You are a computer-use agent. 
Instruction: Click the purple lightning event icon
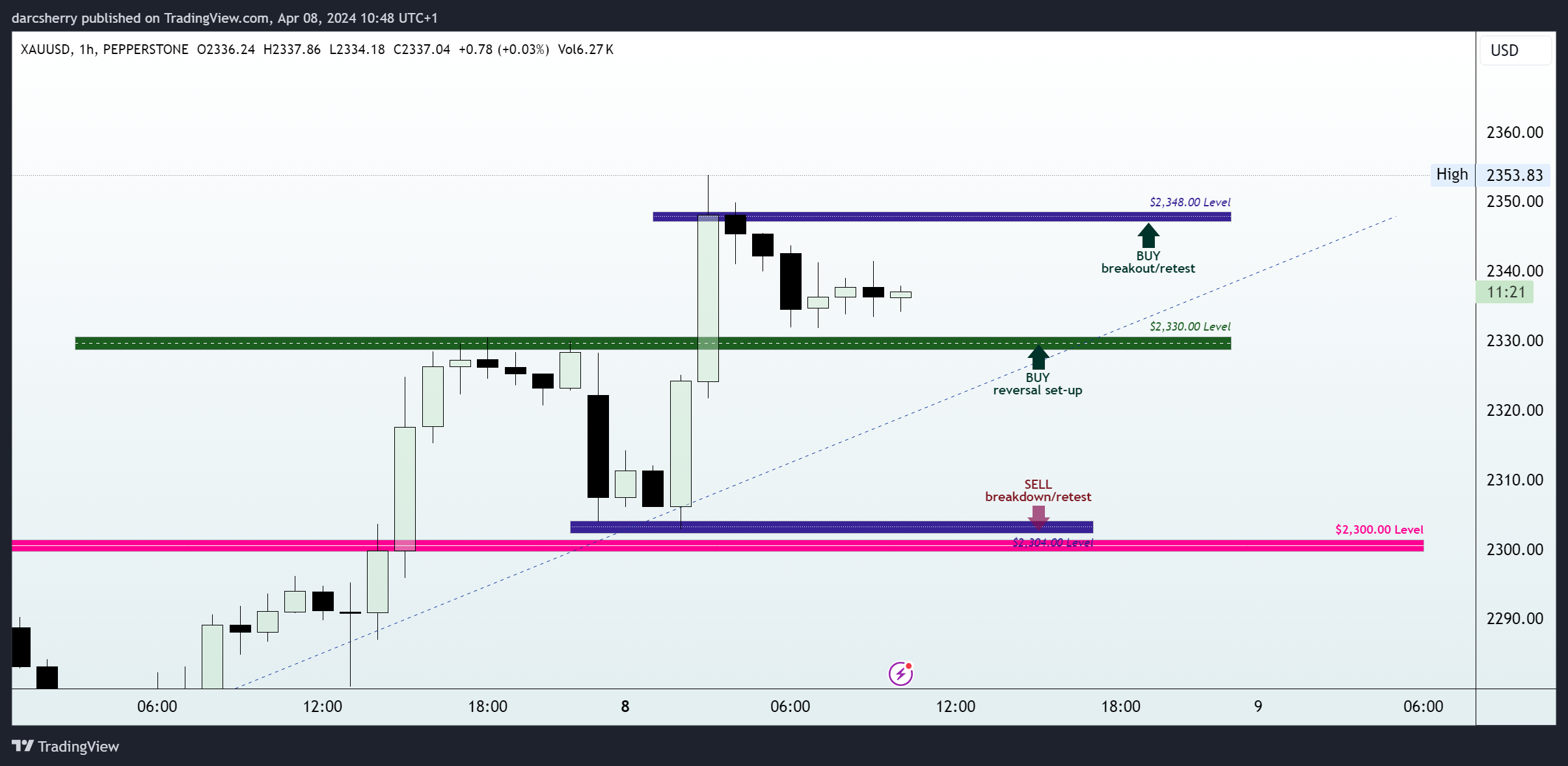click(901, 674)
